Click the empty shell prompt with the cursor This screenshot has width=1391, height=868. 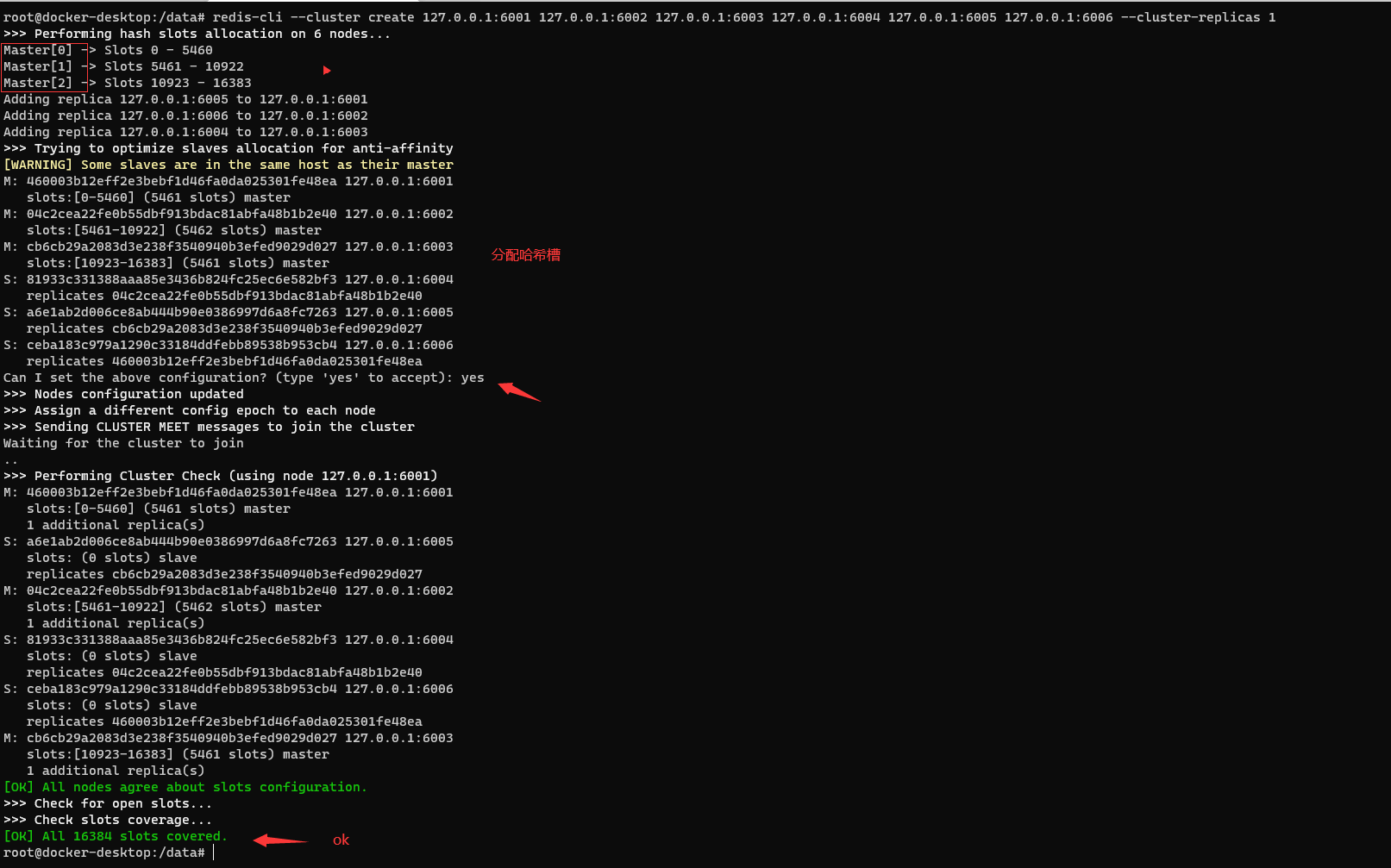coord(108,852)
